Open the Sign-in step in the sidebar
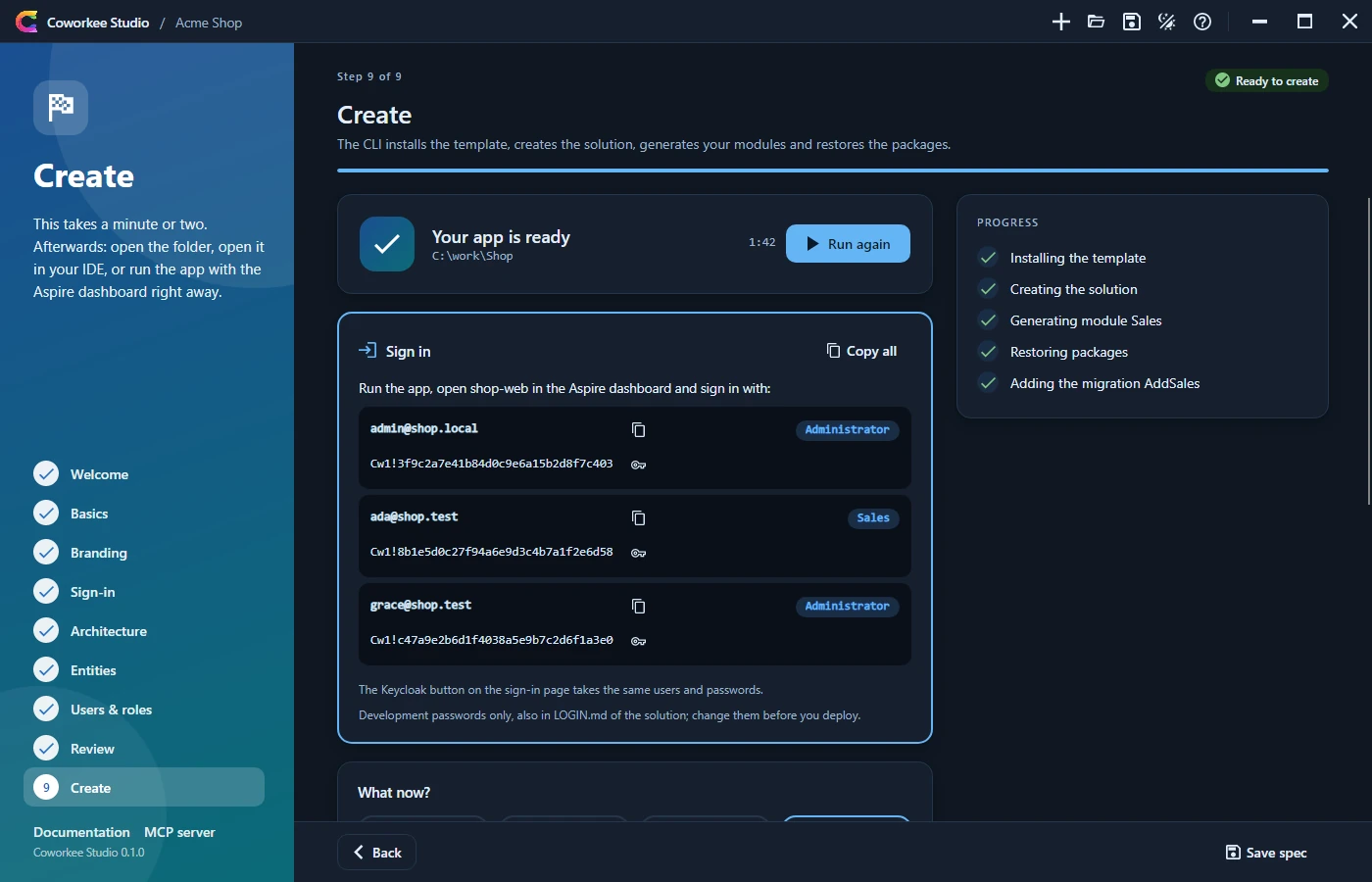Screen dimensions: 1372x882 144,592
